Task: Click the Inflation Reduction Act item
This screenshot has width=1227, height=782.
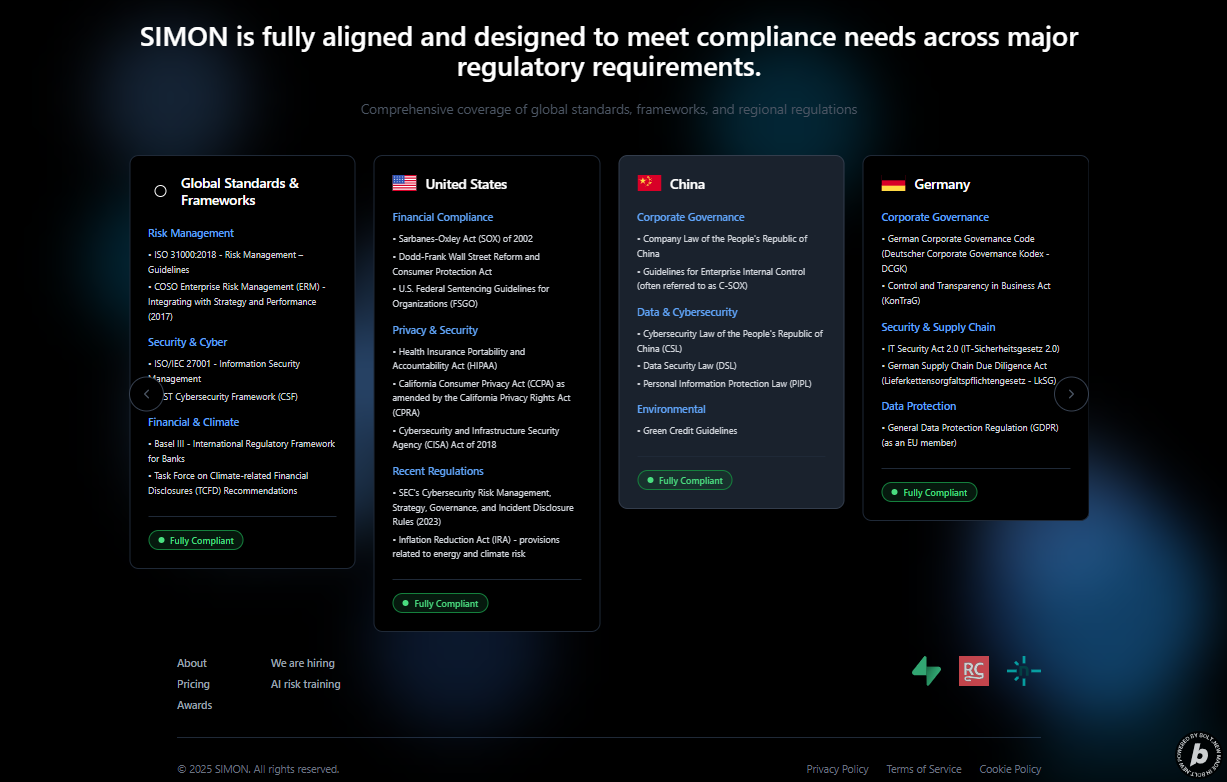Action: click(476, 546)
